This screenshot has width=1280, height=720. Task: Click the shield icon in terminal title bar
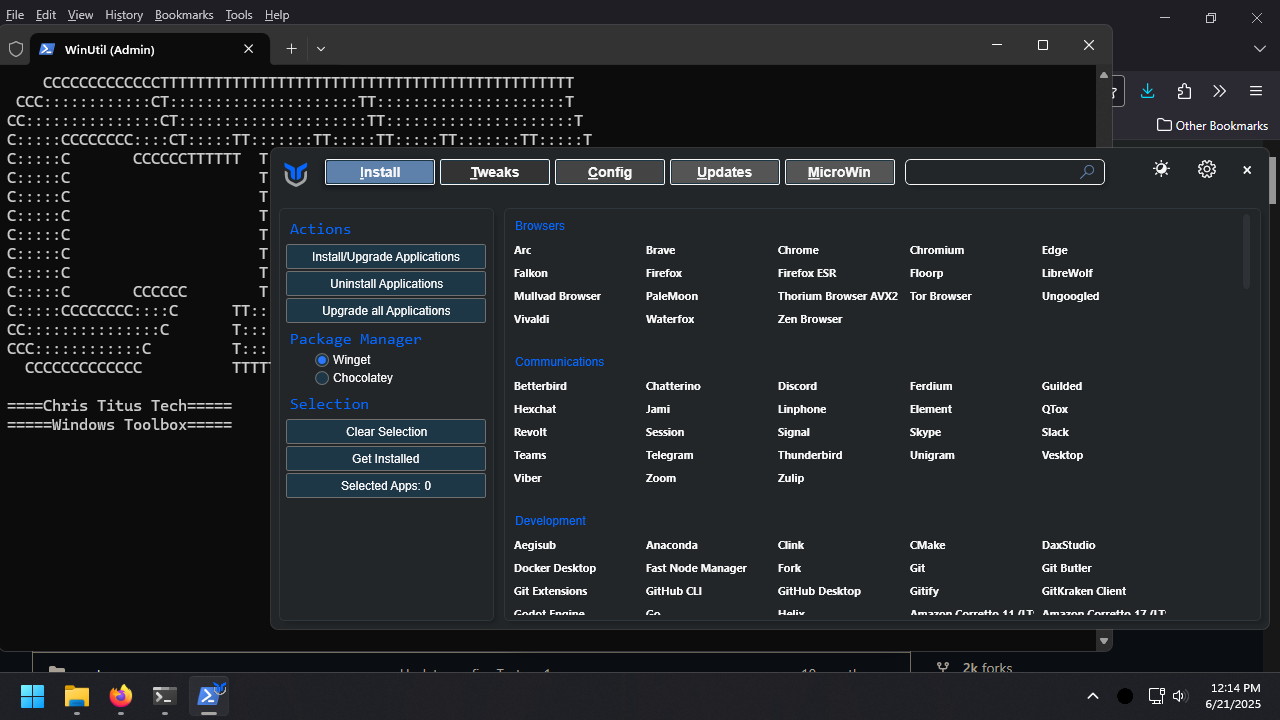tap(16, 49)
